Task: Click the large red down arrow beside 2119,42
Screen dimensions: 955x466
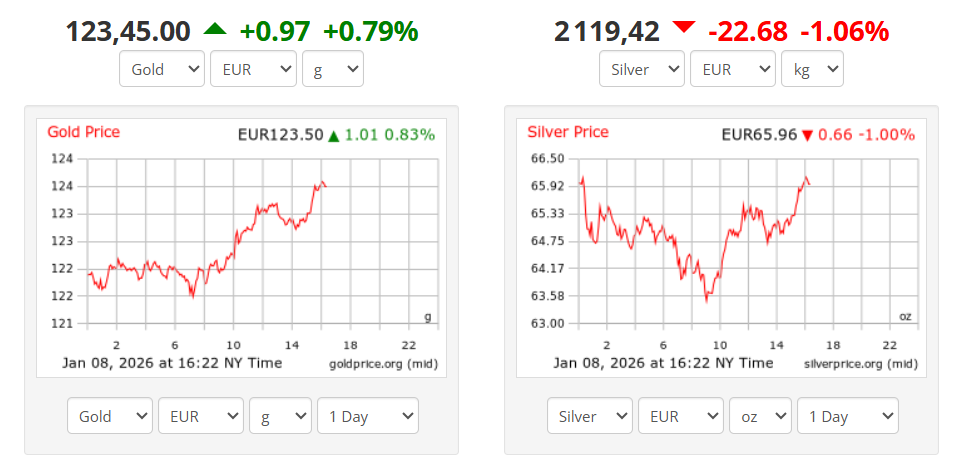Action: pos(684,28)
